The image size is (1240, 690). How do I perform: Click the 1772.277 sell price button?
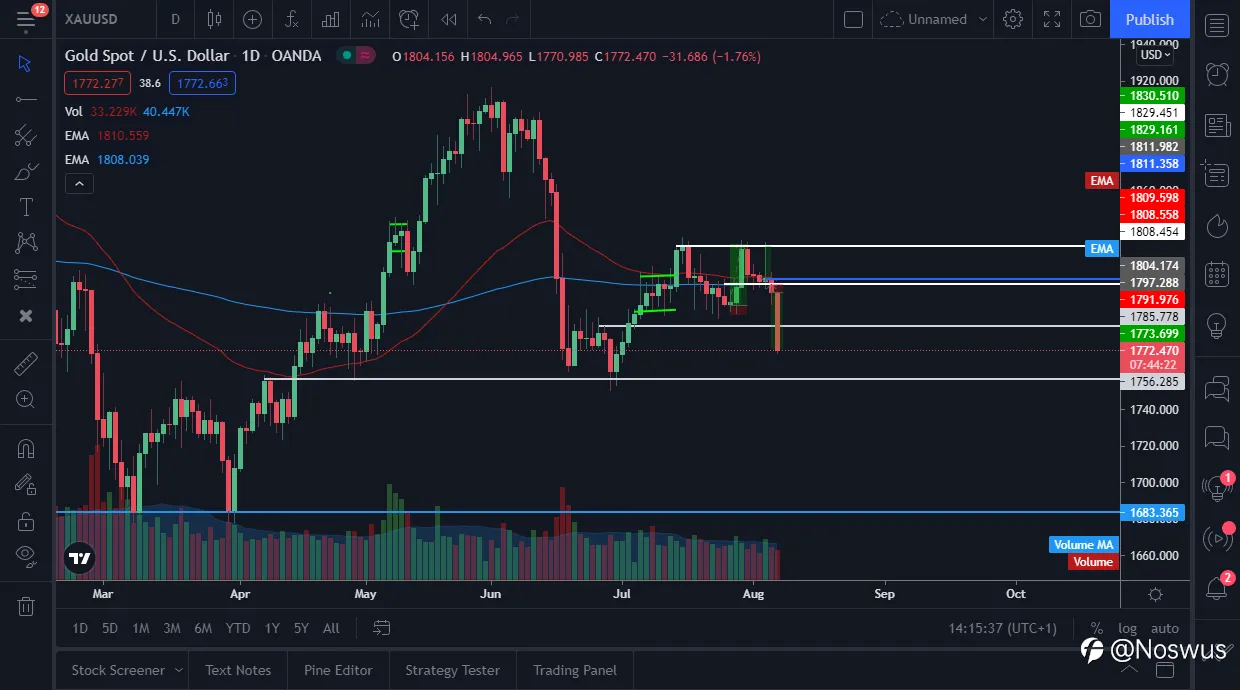click(x=98, y=83)
